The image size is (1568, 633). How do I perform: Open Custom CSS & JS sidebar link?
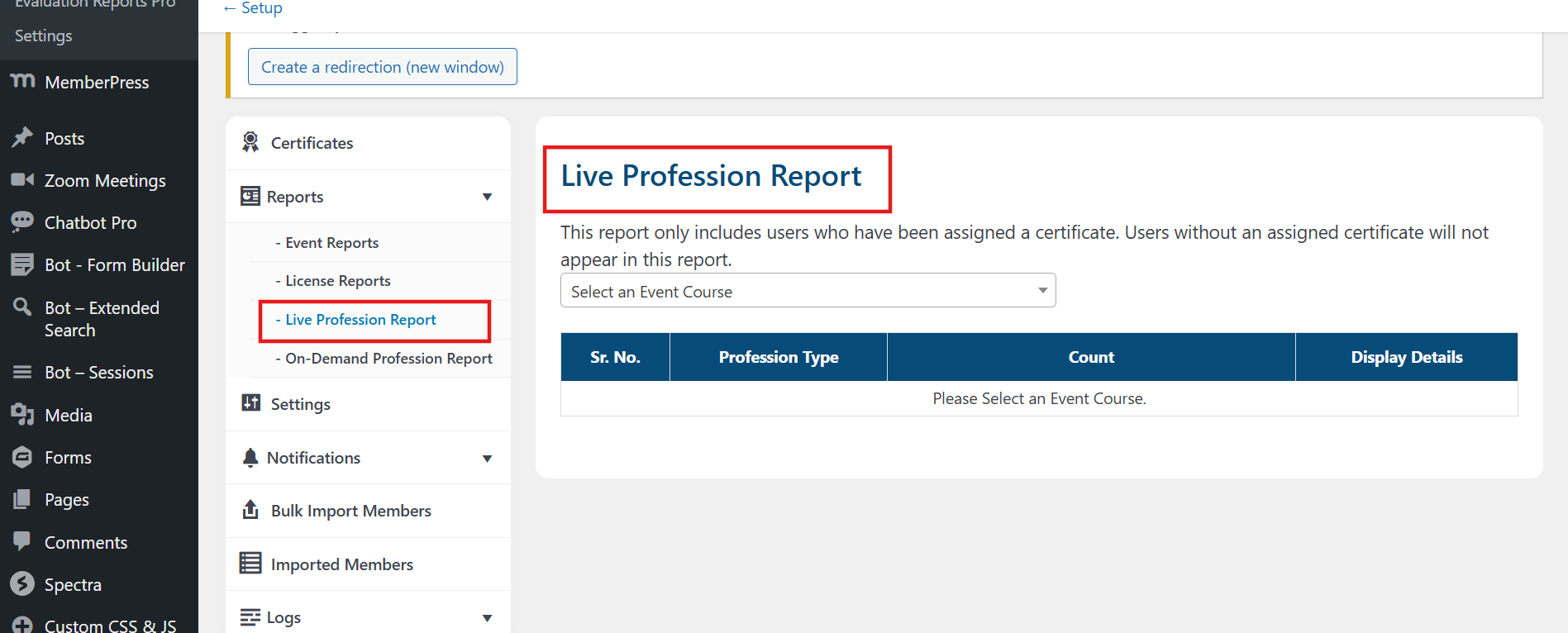click(110, 626)
